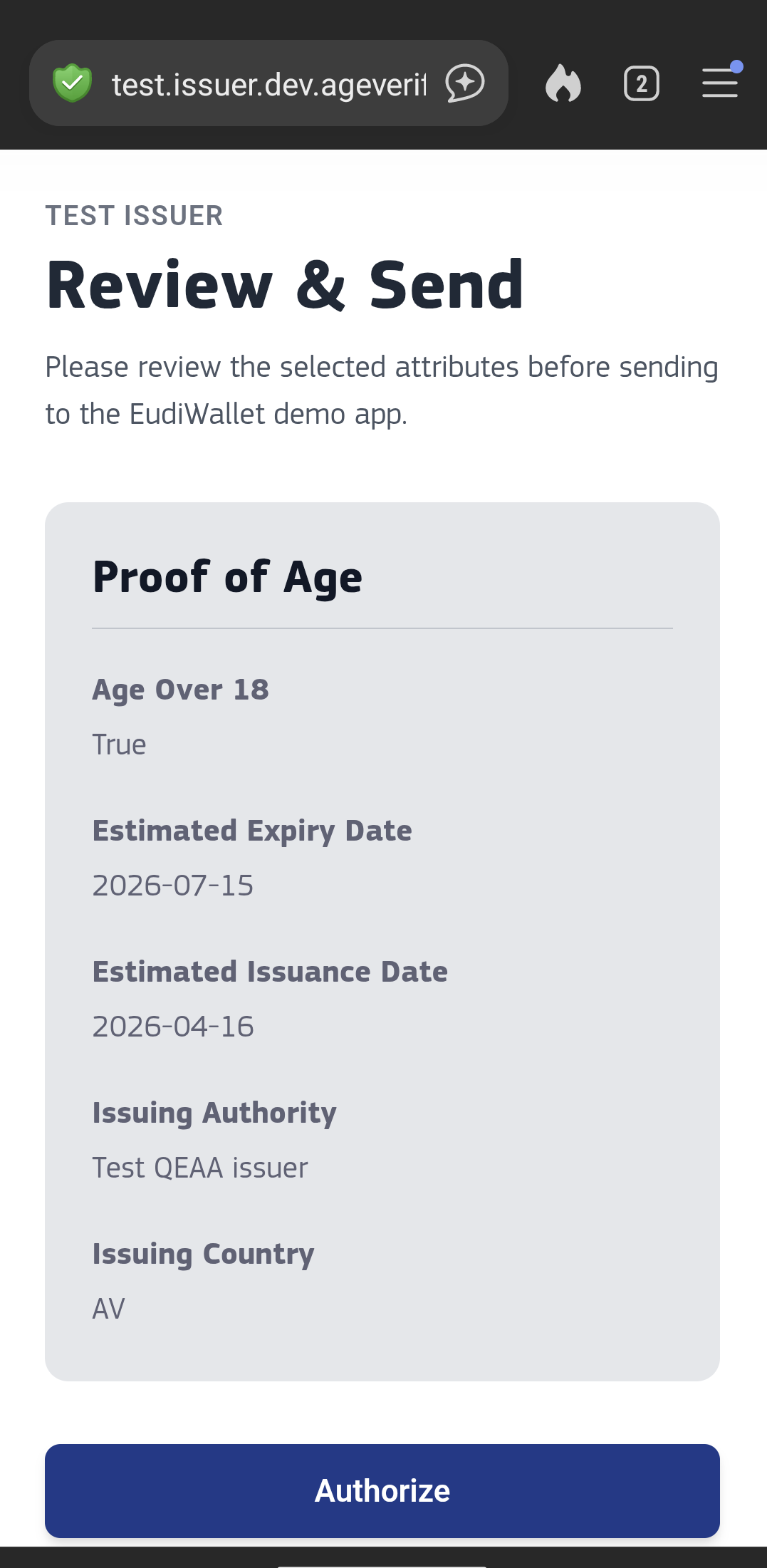
Task: Open the AI chat icon in address bar
Action: pyautogui.click(x=465, y=83)
